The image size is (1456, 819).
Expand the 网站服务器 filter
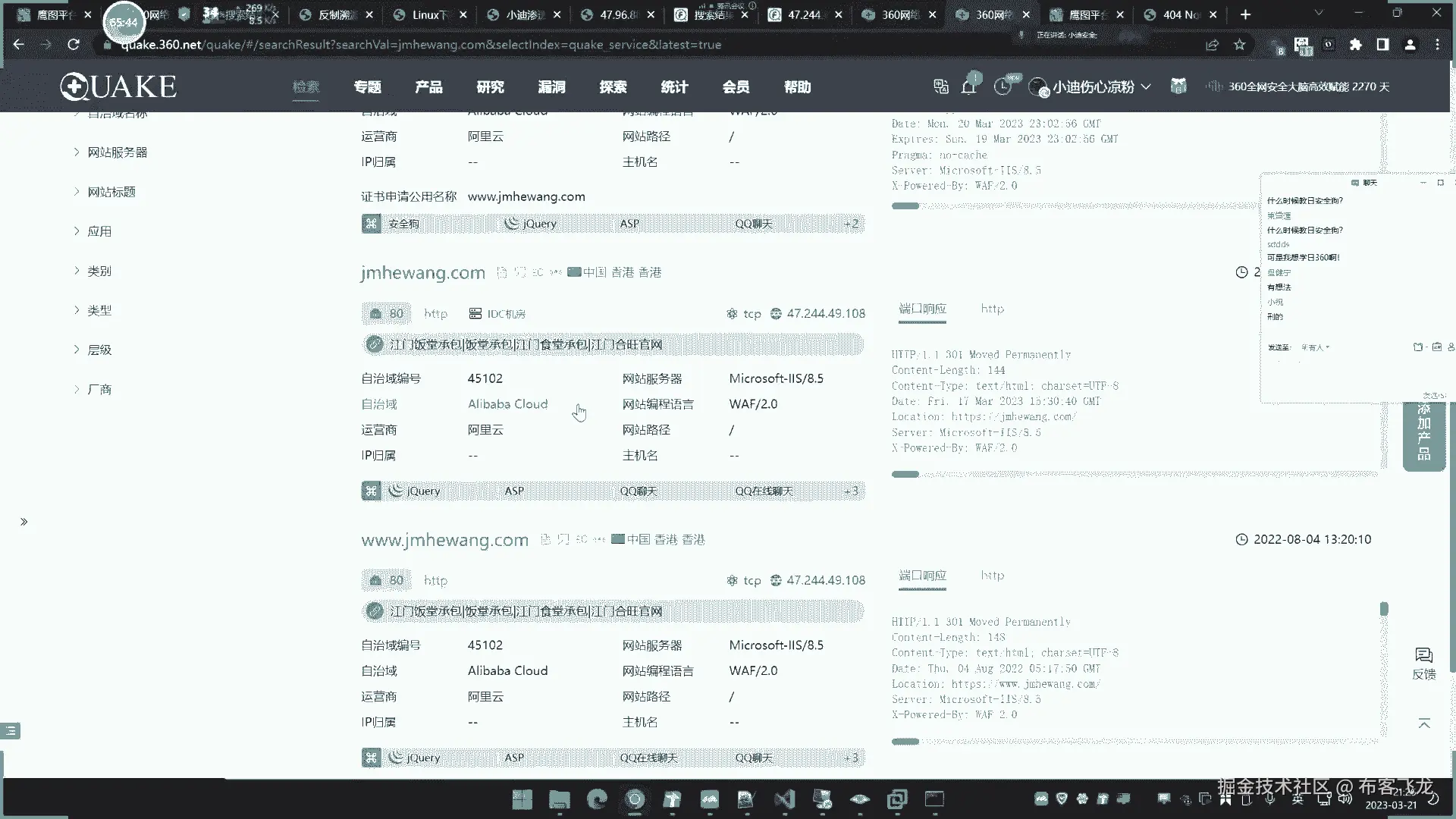coord(117,152)
